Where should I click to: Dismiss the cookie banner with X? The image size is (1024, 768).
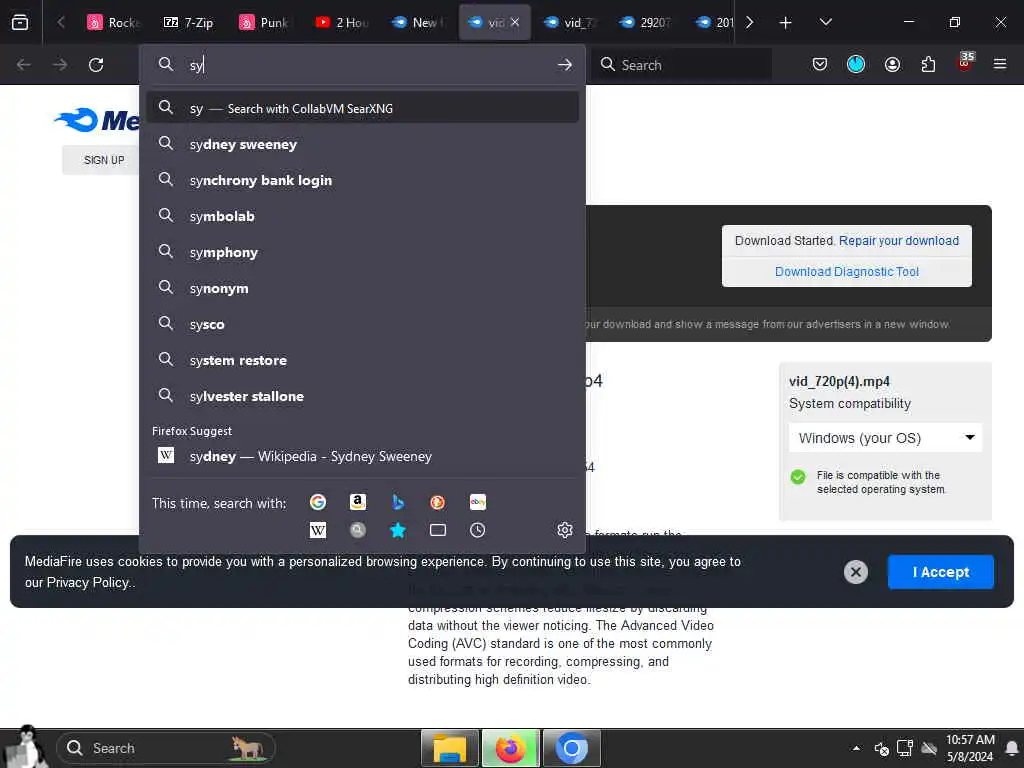click(x=856, y=571)
